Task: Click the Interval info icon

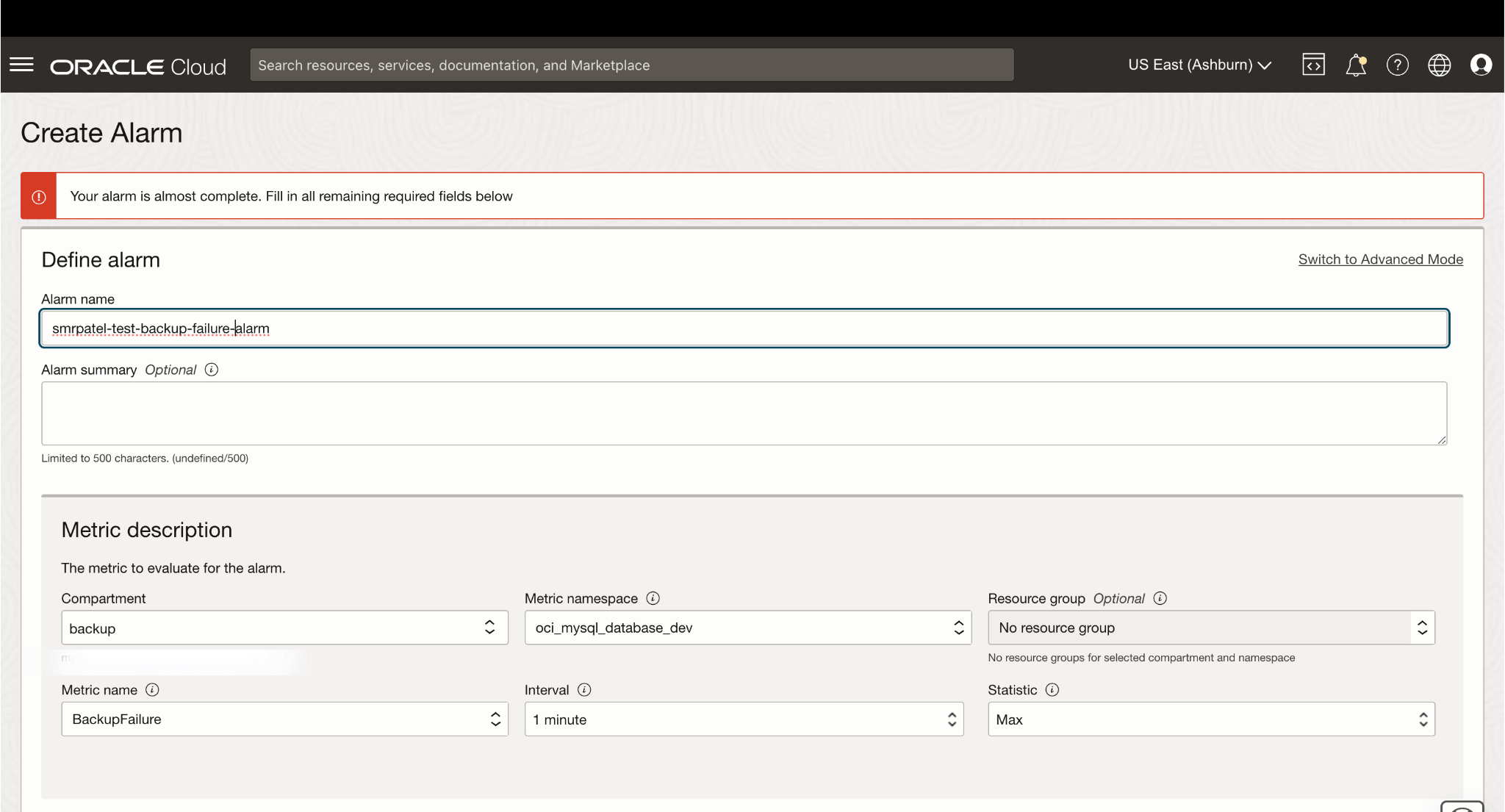Action: tap(584, 689)
